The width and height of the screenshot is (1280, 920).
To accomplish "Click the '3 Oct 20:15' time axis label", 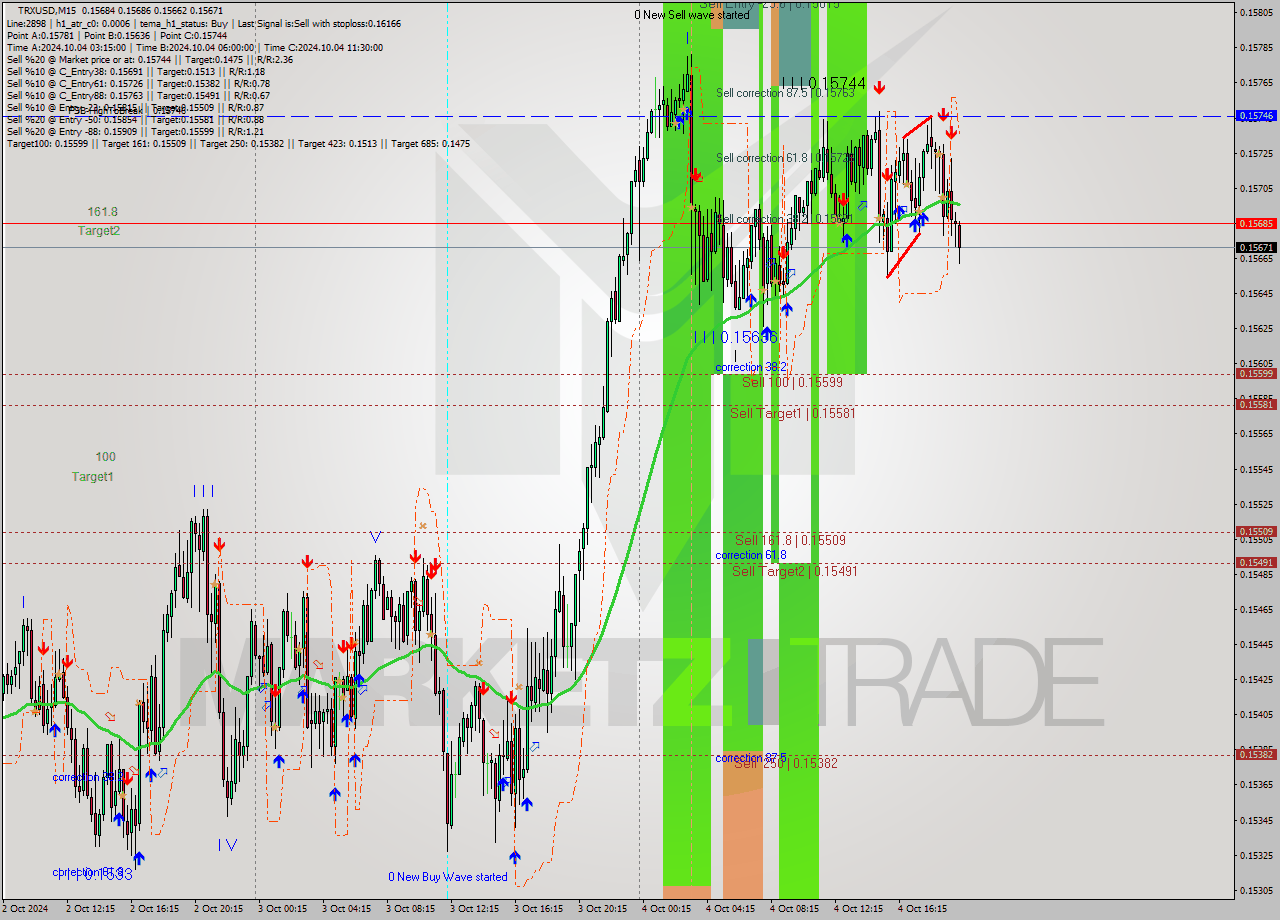I will (x=603, y=909).
